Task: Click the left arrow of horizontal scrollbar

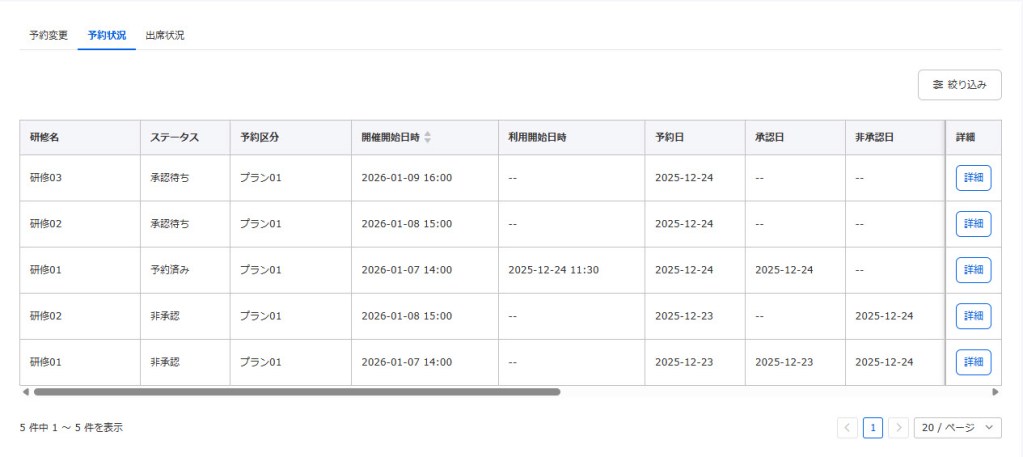Action: (25, 392)
